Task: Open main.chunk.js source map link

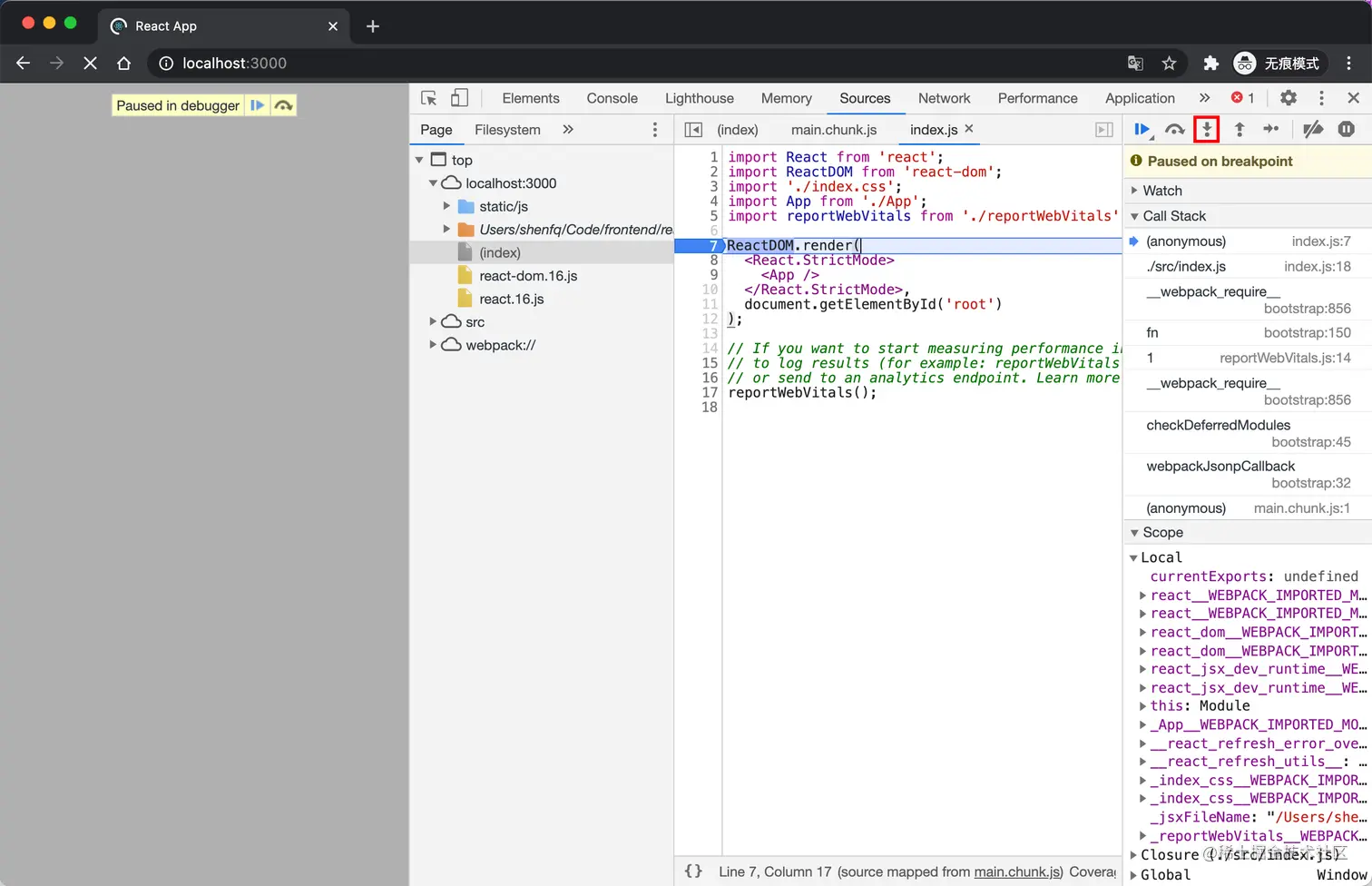Action: click(1016, 871)
